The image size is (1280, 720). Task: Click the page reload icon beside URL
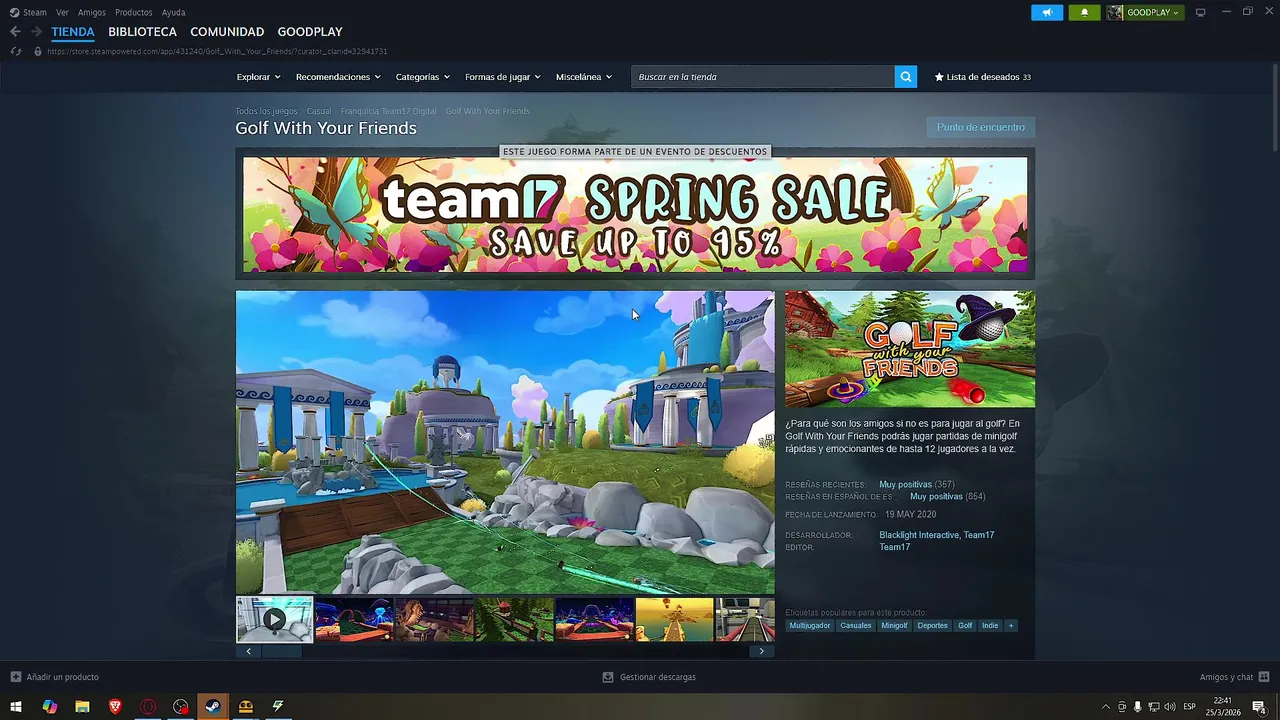pyautogui.click(x=15, y=51)
